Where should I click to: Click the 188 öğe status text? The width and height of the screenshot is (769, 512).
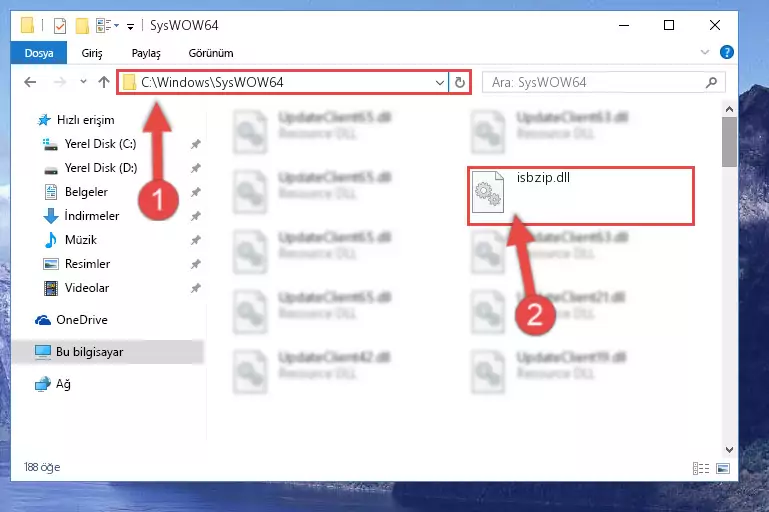tap(42, 467)
